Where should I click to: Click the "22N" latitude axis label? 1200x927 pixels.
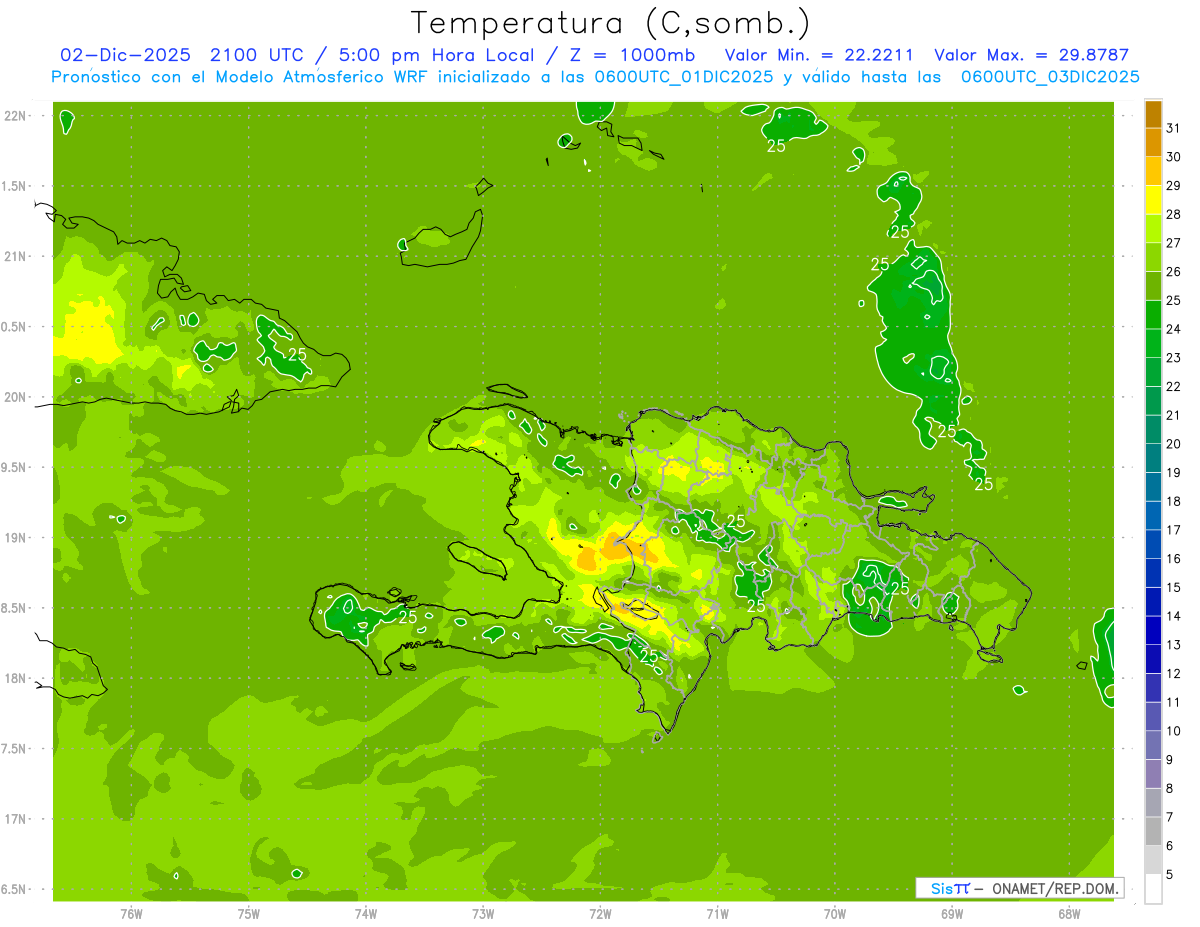pyautogui.click(x=15, y=116)
